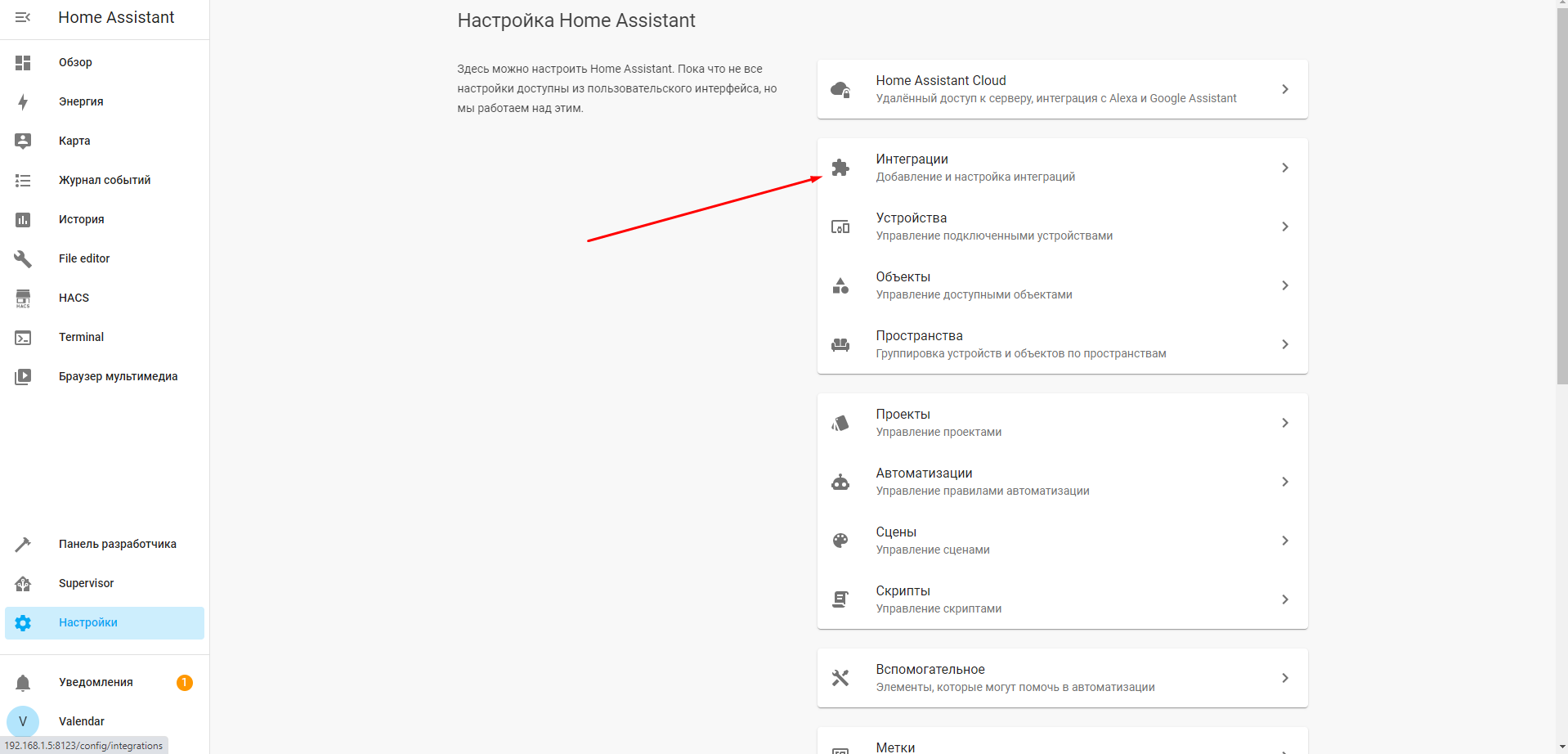The height and width of the screenshot is (754, 1568).
Task: Click 'Управление сценами' description text
Action: (x=933, y=550)
